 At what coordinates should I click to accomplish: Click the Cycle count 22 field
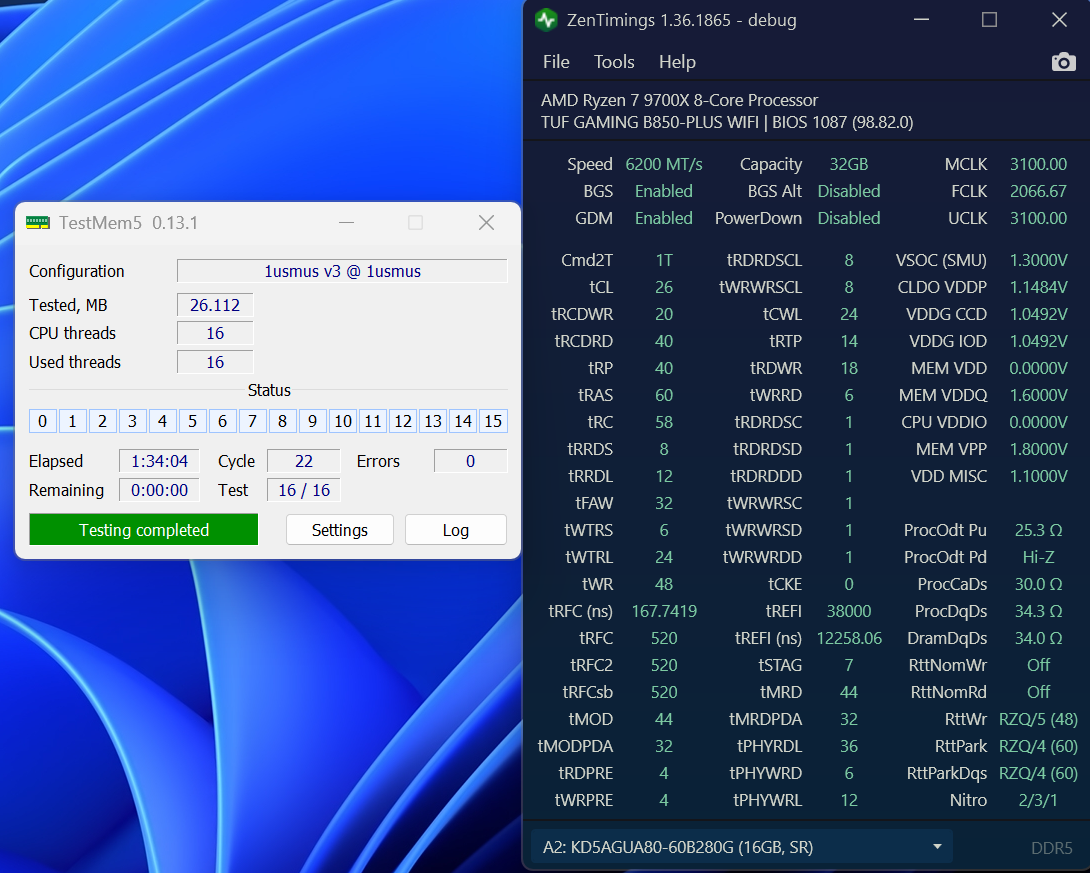pyautogui.click(x=304, y=461)
